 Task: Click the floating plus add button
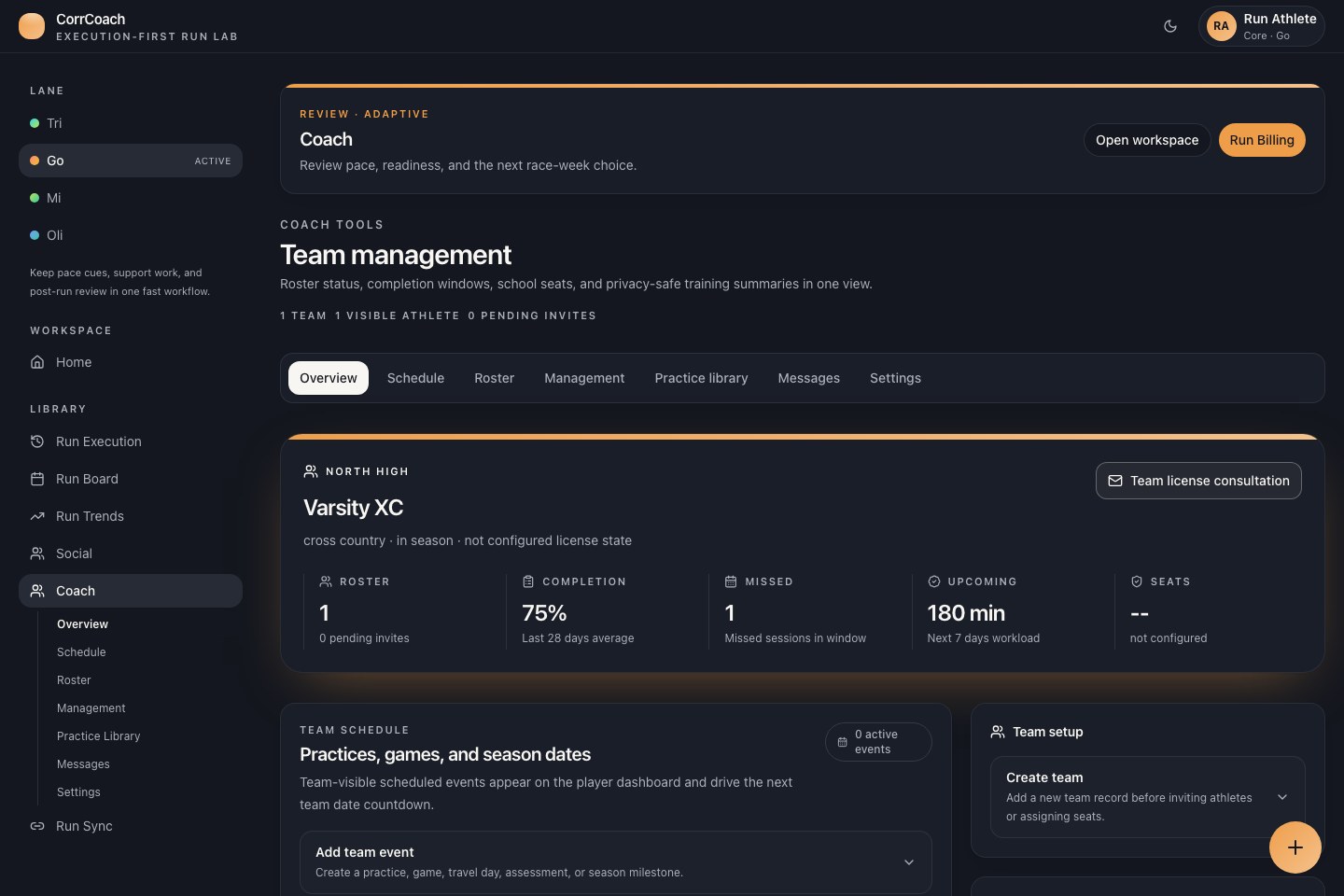(x=1295, y=847)
